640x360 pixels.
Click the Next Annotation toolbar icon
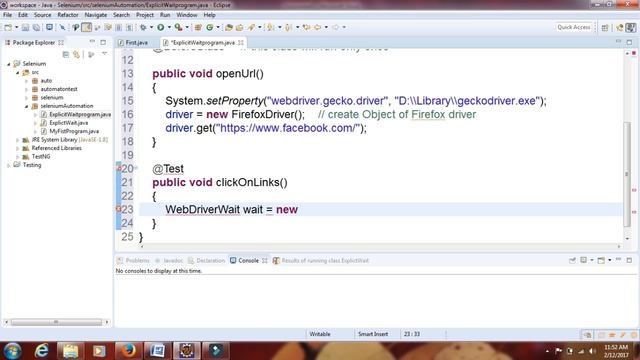coord(270,27)
